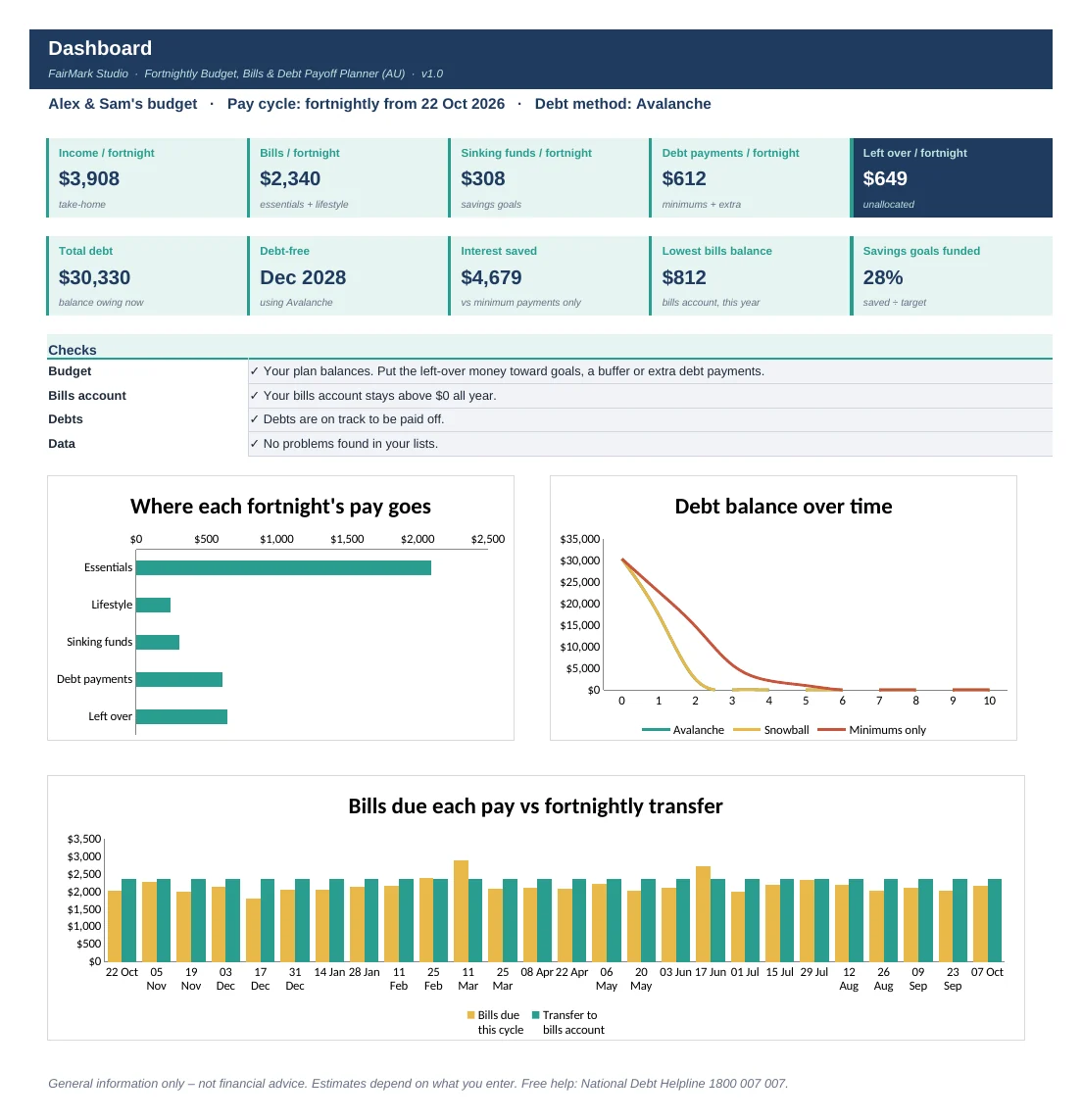Click 'Debt balance over time' chart title
Screen dimensions: 1082x1120
(x=783, y=507)
